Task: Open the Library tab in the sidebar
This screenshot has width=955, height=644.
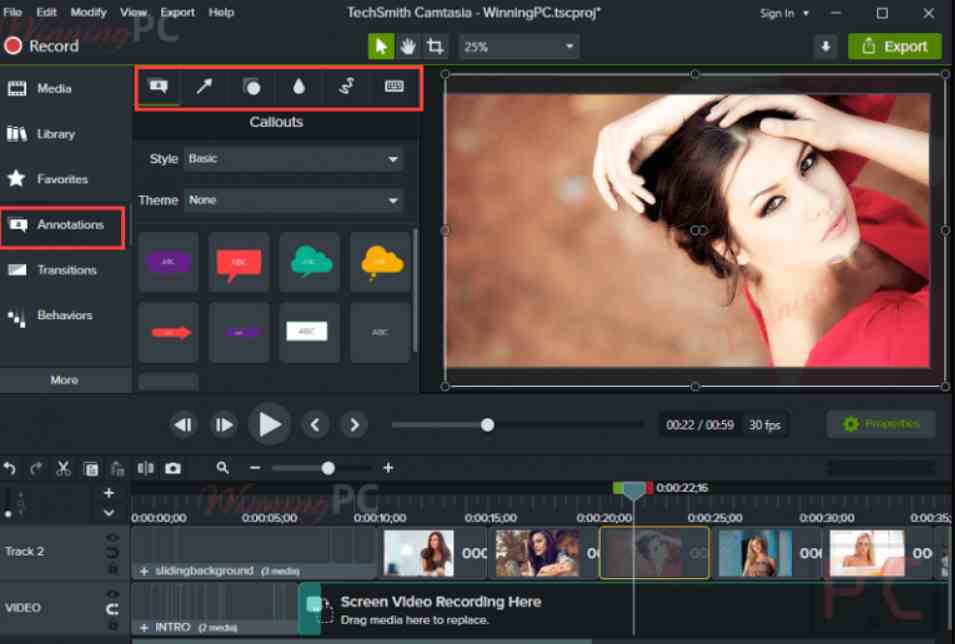Action: 41,134
